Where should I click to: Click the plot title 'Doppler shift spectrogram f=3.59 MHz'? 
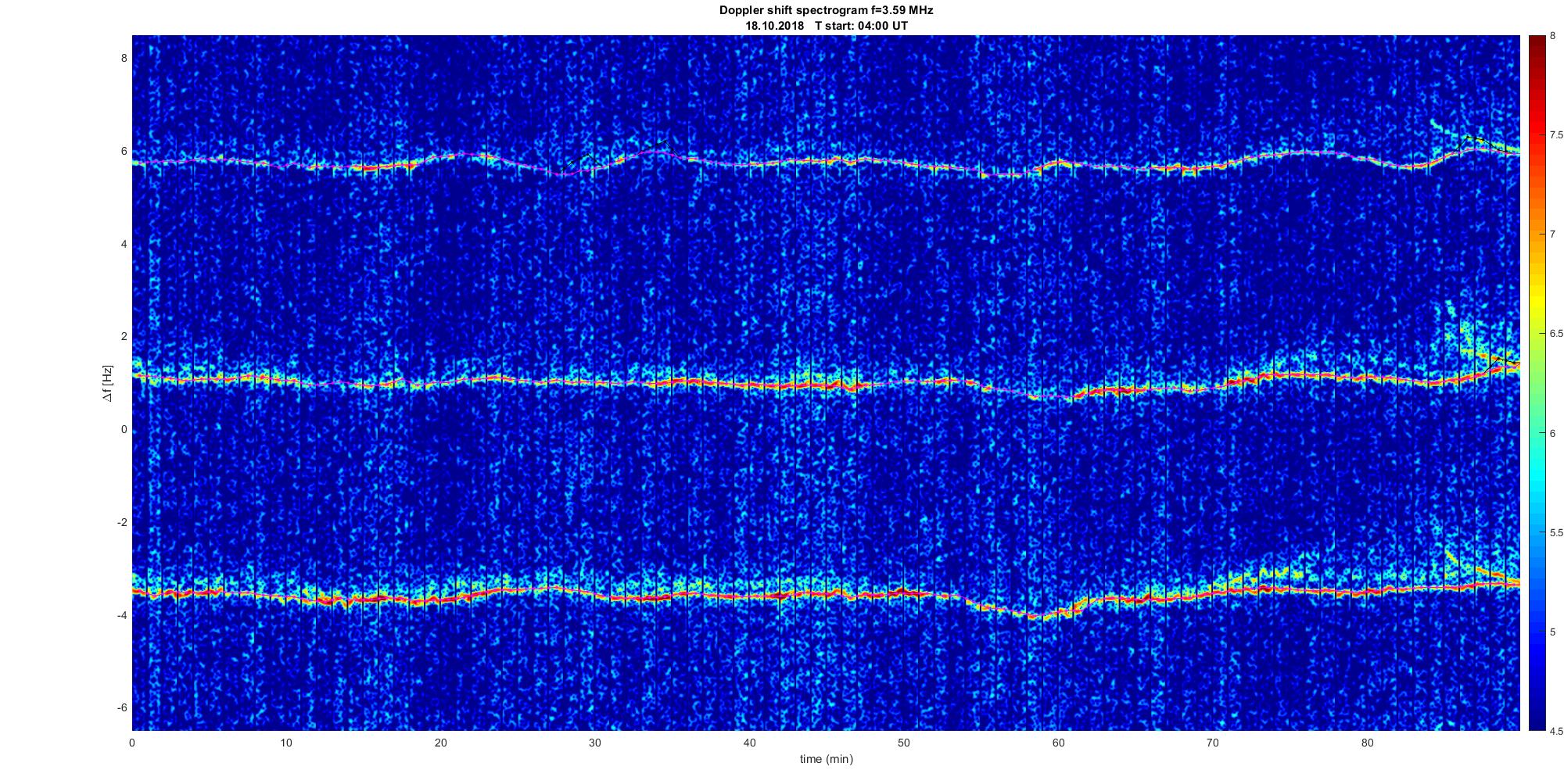click(x=826, y=11)
